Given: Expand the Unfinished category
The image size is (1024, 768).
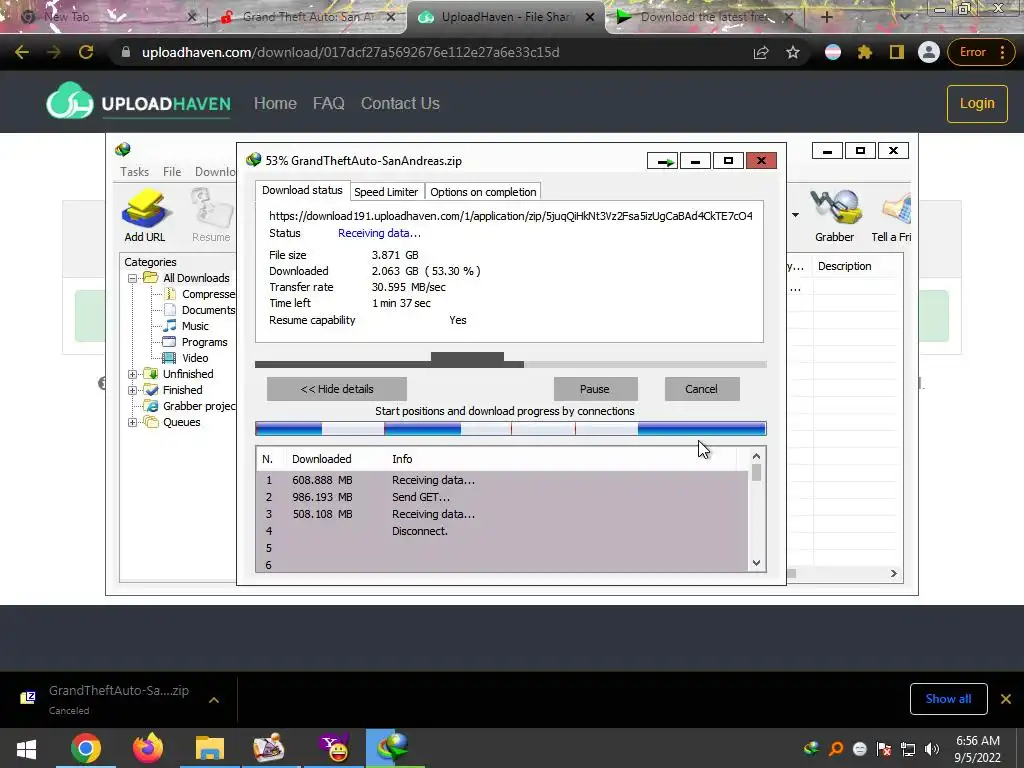Looking at the screenshot, I should point(132,374).
